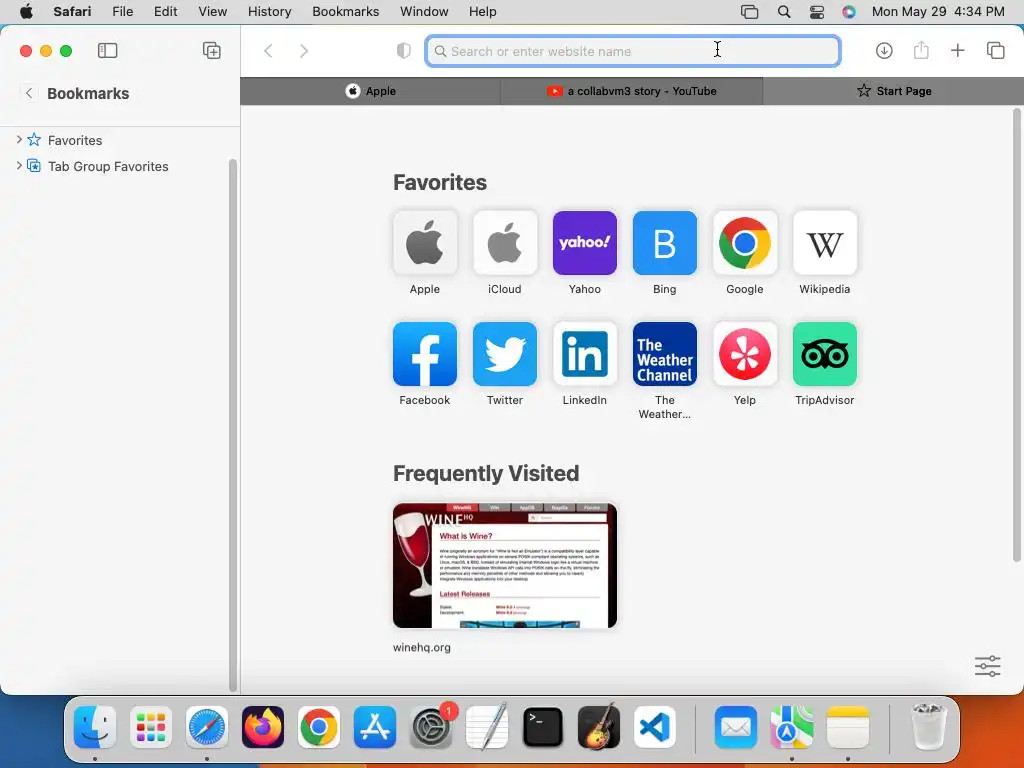Open Maps from the Dock
This screenshot has width=1024, height=768.
click(x=792, y=727)
